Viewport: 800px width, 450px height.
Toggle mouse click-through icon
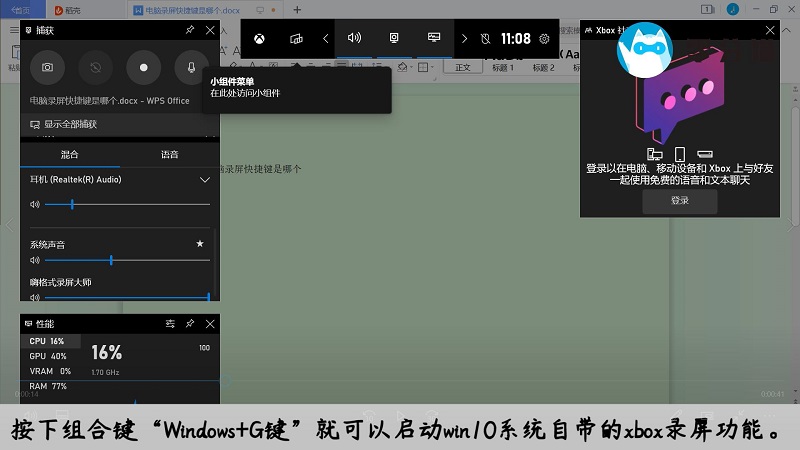(x=485, y=39)
